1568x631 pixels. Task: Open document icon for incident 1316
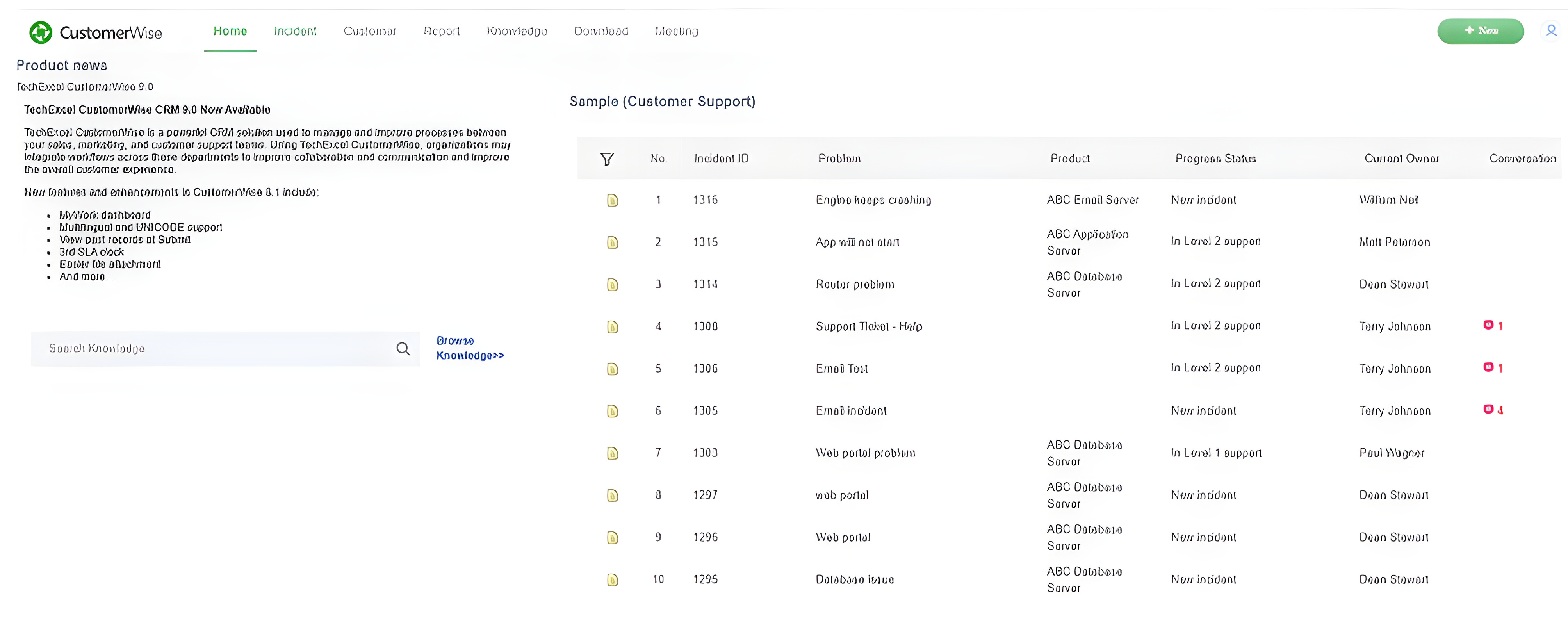(612, 200)
